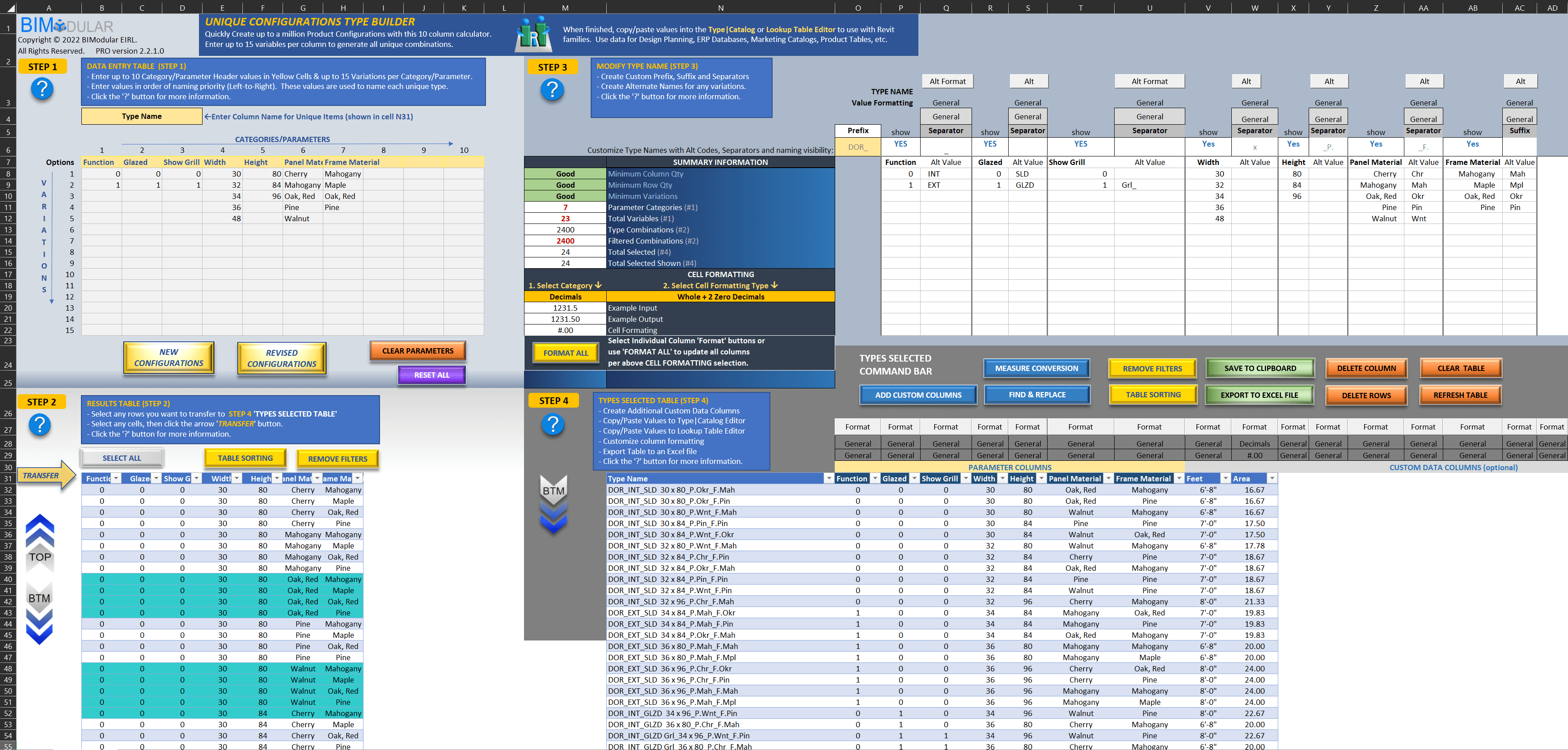Open the Type Name column filter dropdown
Viewport: 1568px width, 750px height.
pos(828,479)
